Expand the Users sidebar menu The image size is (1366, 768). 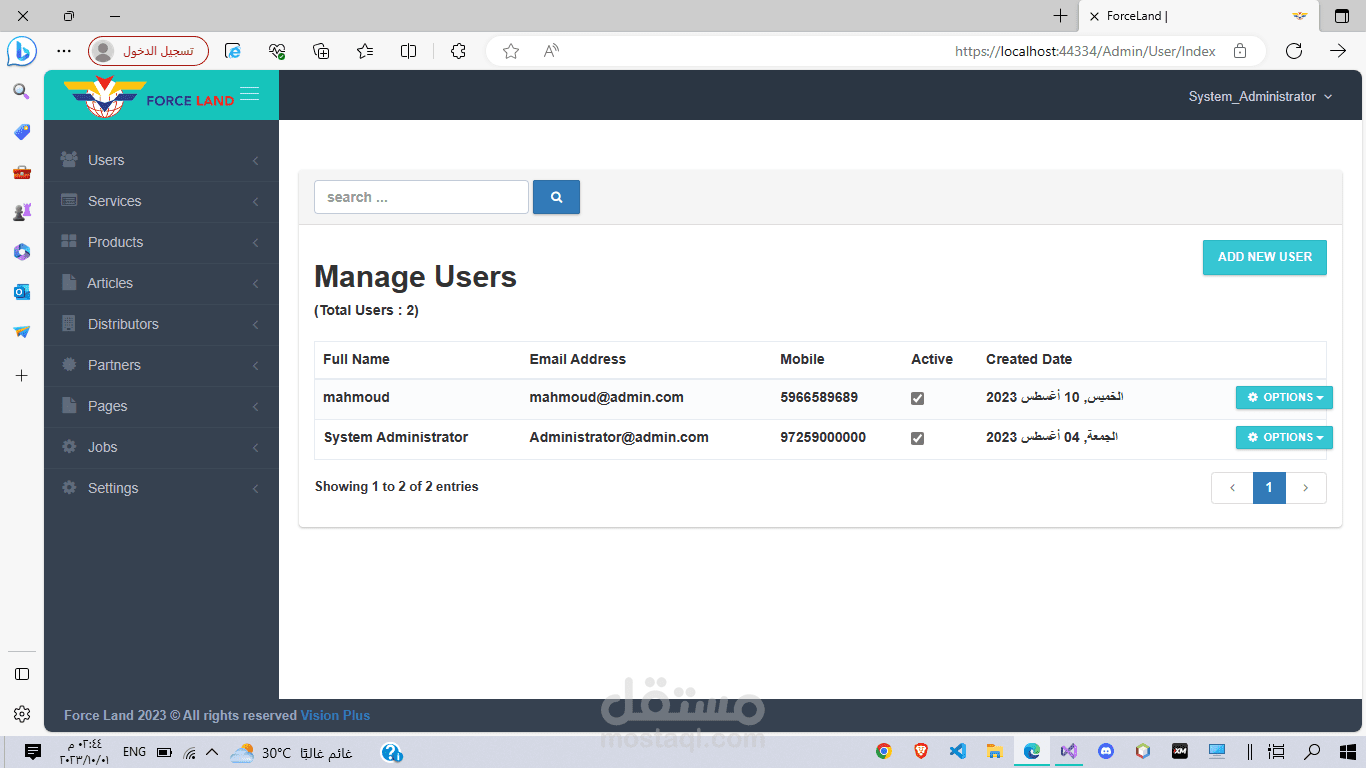tap(161, 160)
